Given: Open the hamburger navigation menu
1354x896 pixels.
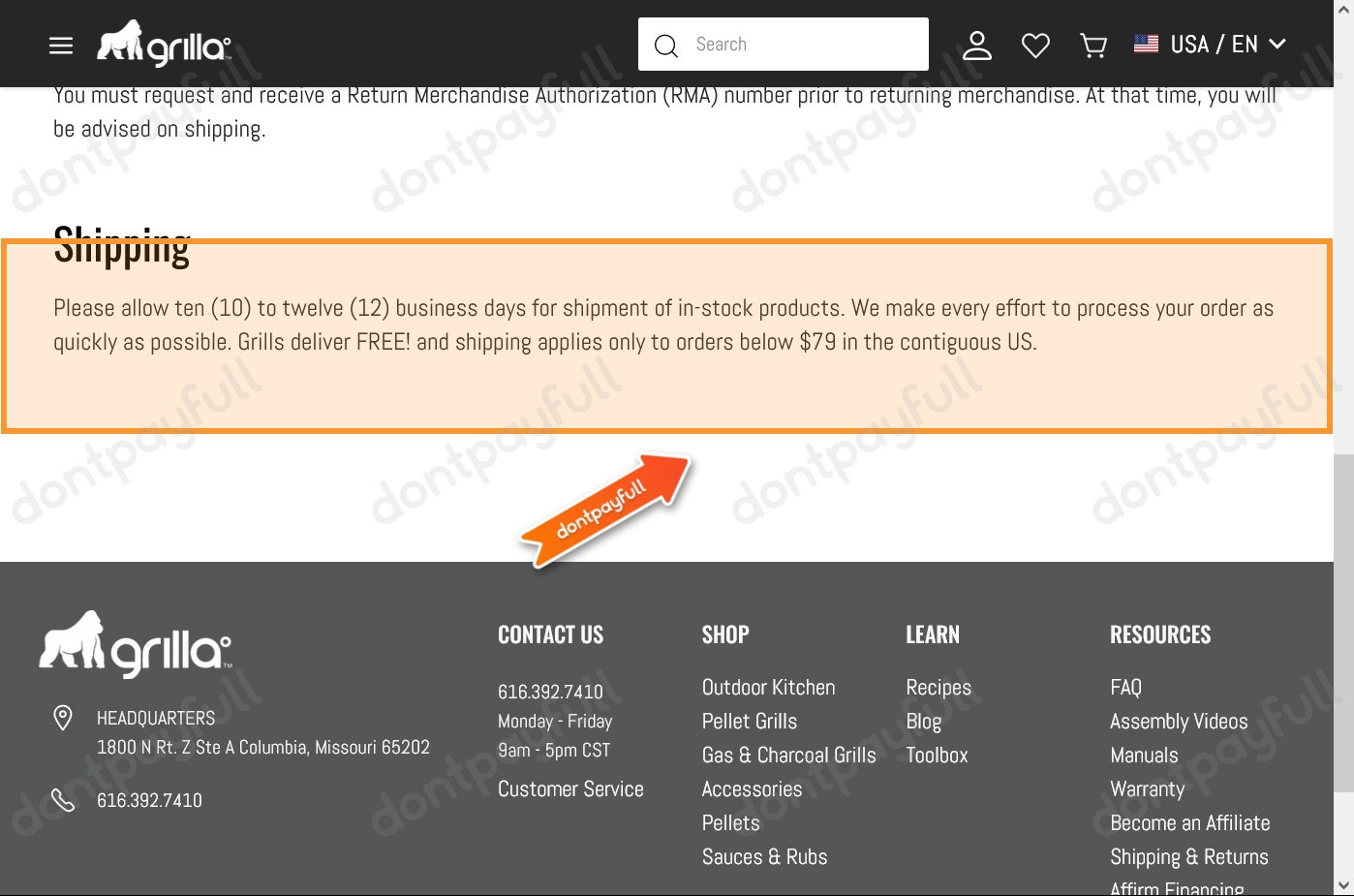Looking at the screenshot, I should (x=60, y=45).
